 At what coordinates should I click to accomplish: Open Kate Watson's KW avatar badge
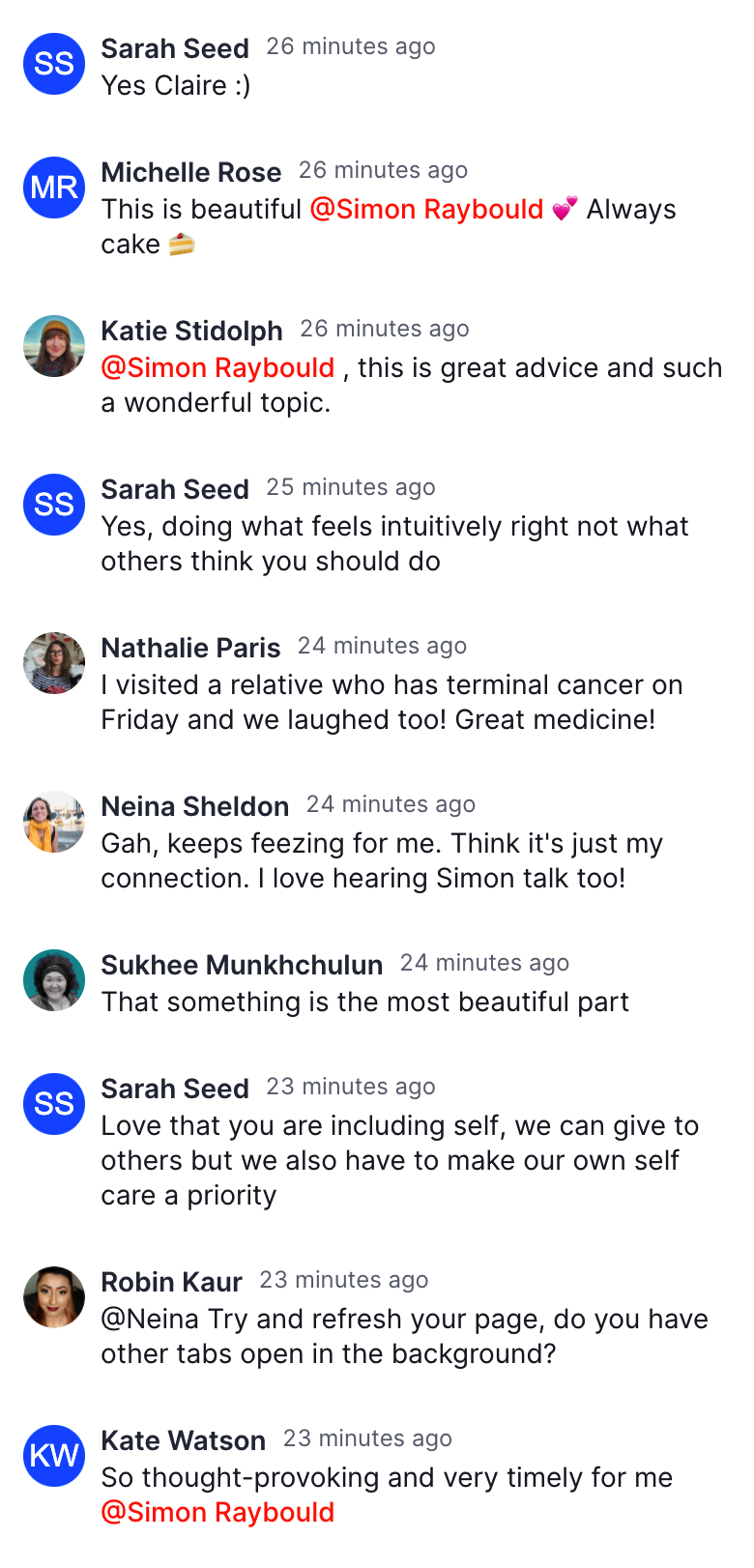click(x=54, y=1455)
